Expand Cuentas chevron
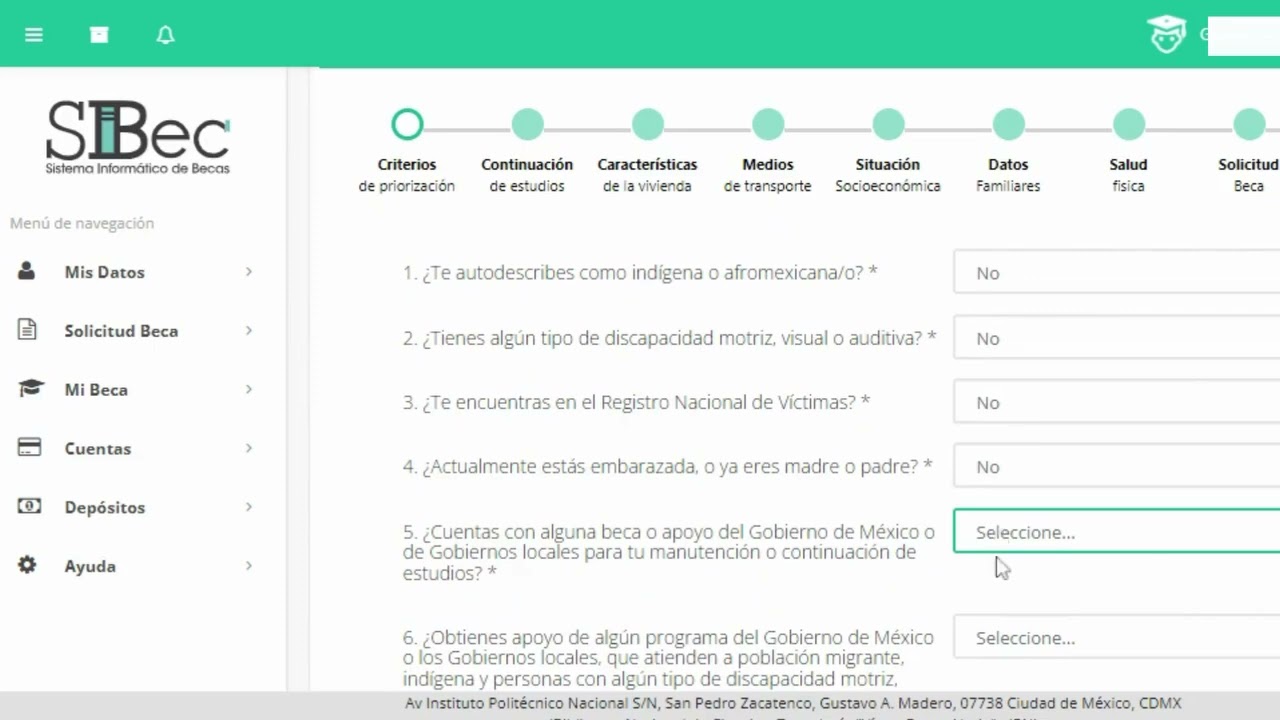This screenshot has height=720, width=1280. (249, 448)
